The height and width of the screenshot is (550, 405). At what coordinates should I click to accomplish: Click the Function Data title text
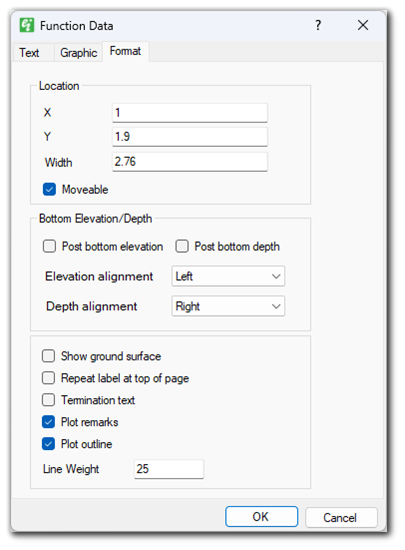point(76,26)
